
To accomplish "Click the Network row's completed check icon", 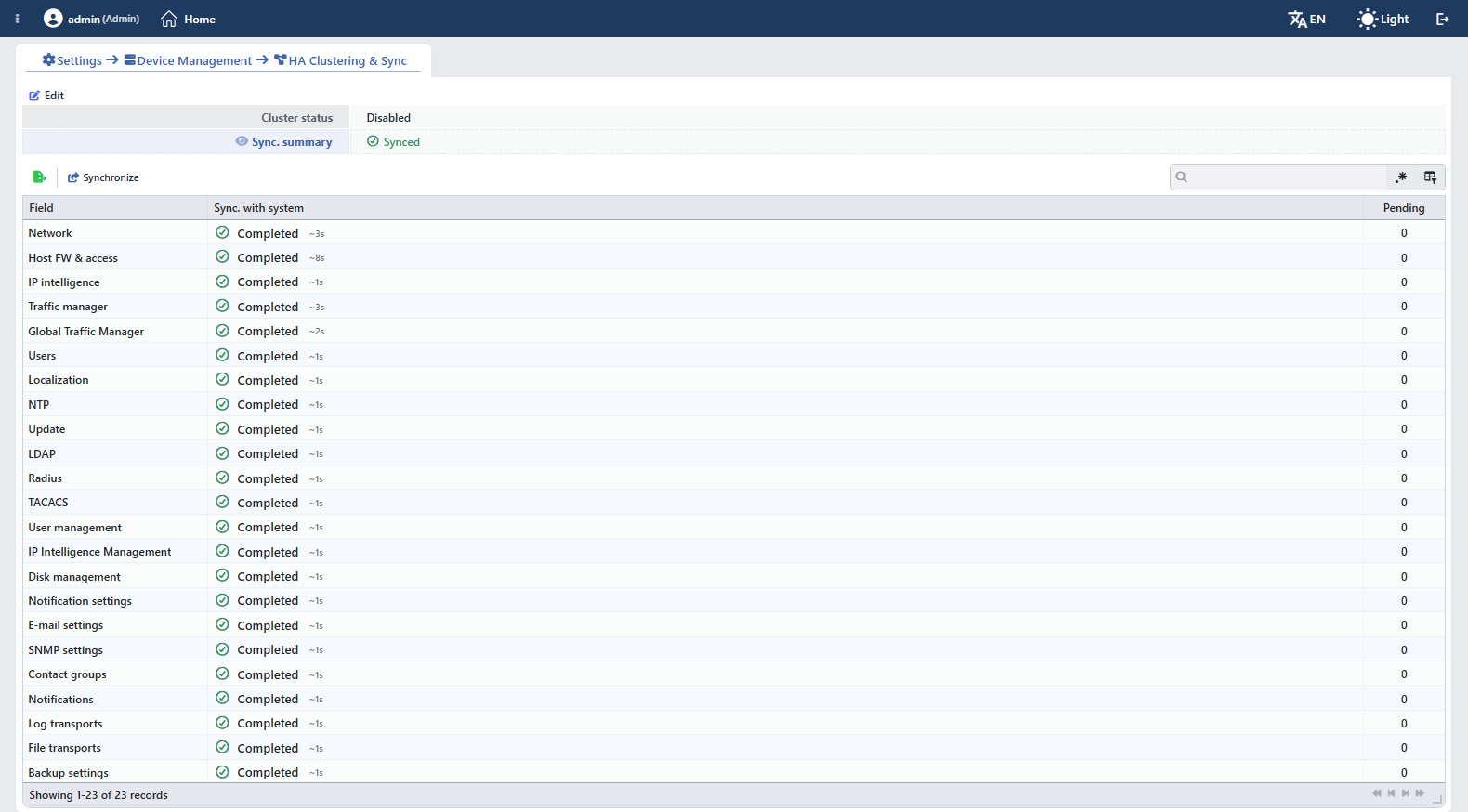I will tap(222, 232).
